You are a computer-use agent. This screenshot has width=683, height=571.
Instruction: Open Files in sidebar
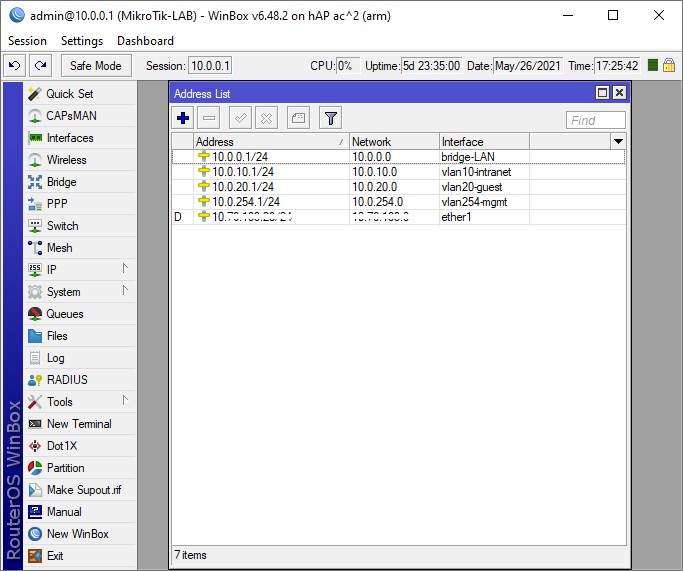tap(80, 336)
